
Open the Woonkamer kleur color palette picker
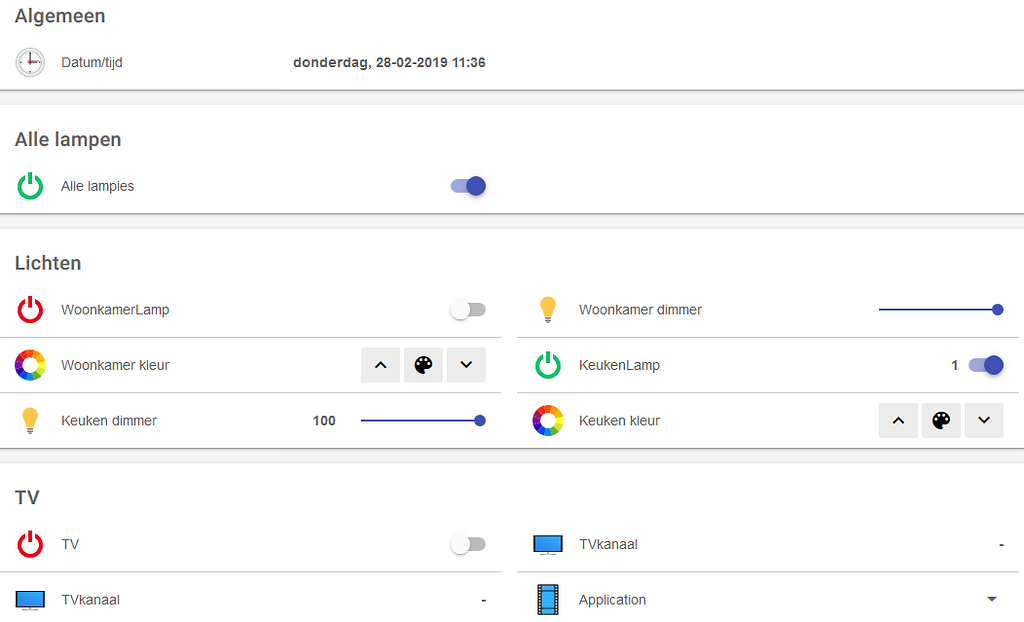[423, 365]
